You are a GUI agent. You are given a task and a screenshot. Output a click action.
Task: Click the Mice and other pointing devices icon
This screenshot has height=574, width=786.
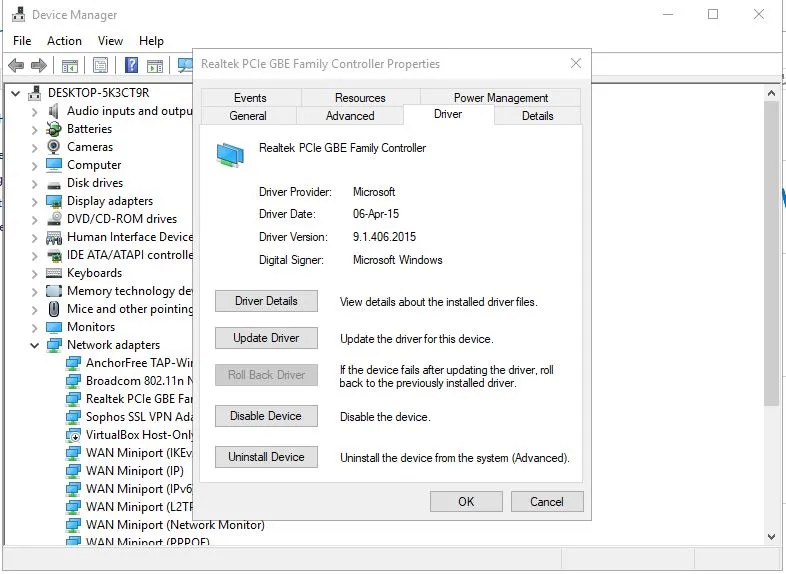click(54, 309)
